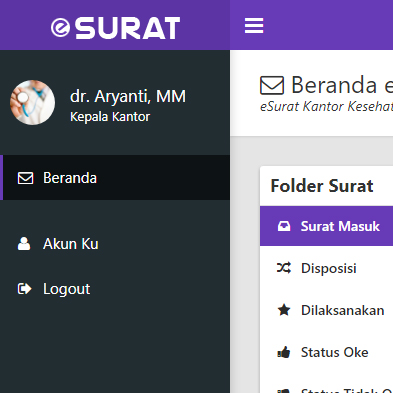Image resolution: width=393 pixels, height=393 pixels.
Task: Click the Dilaksanakan star icon
Action: tap(284, 310)
